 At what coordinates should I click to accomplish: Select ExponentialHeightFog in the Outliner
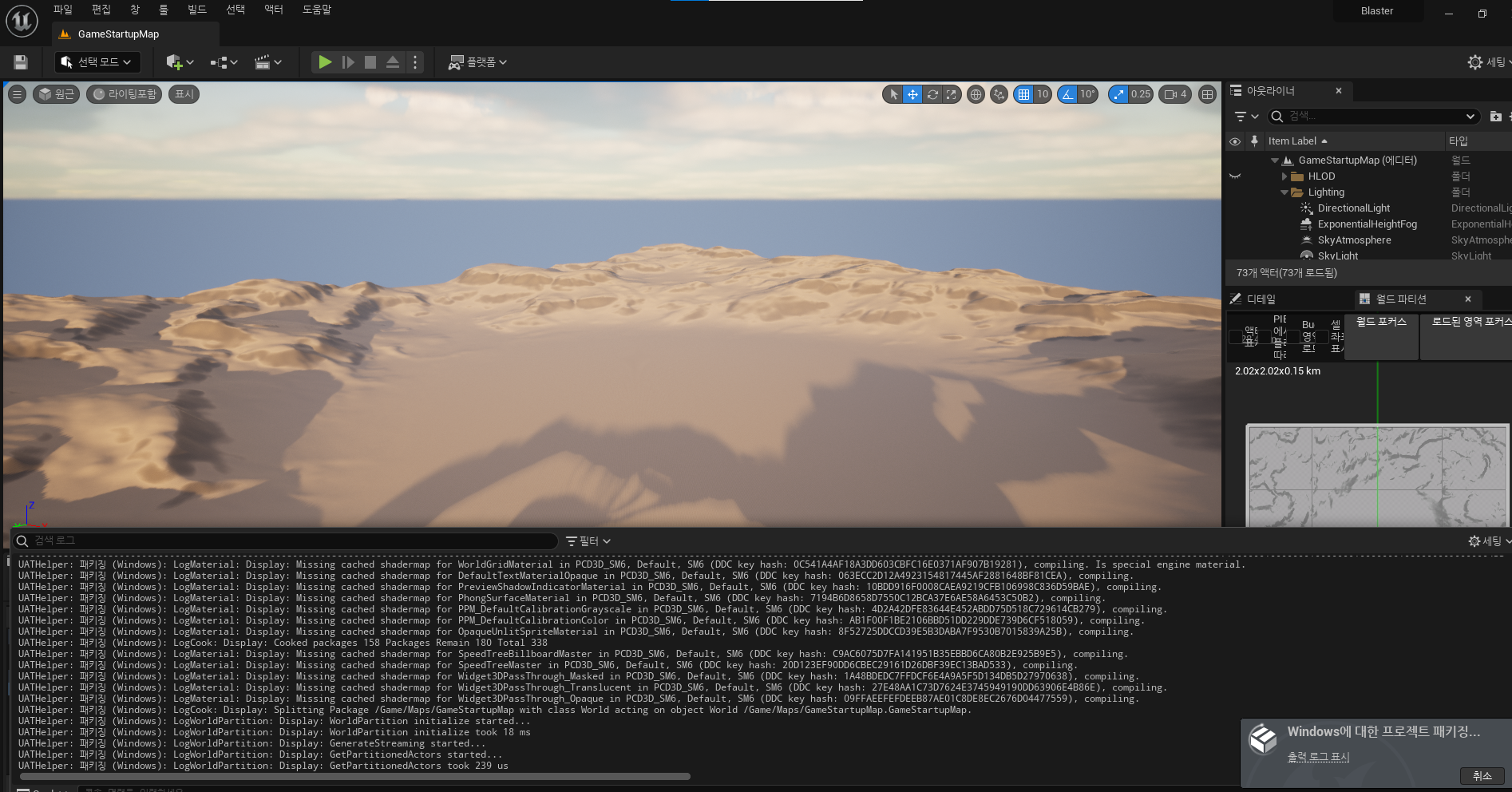(x=1367, y=224)
